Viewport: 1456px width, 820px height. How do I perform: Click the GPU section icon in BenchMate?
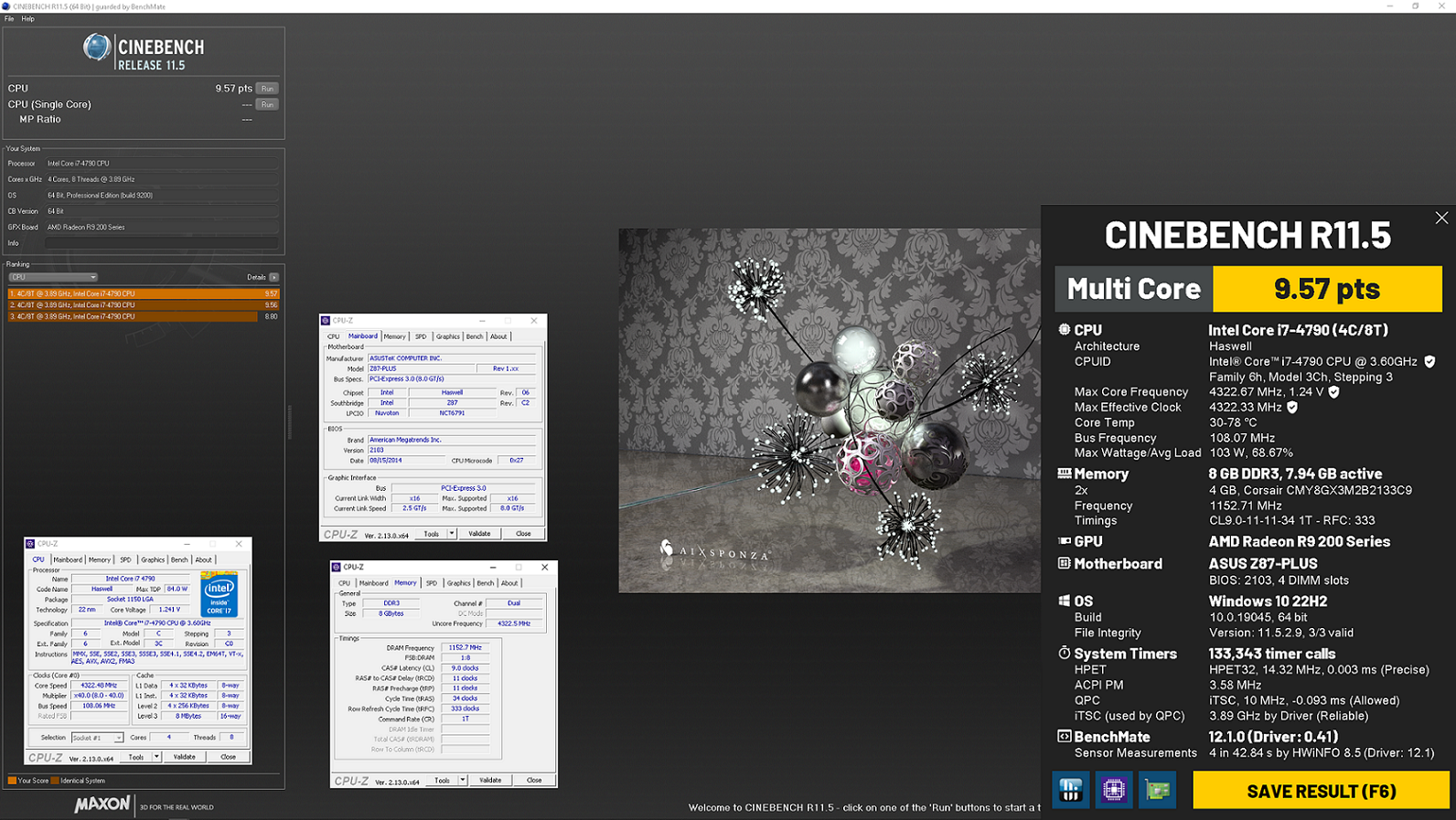1064,541
